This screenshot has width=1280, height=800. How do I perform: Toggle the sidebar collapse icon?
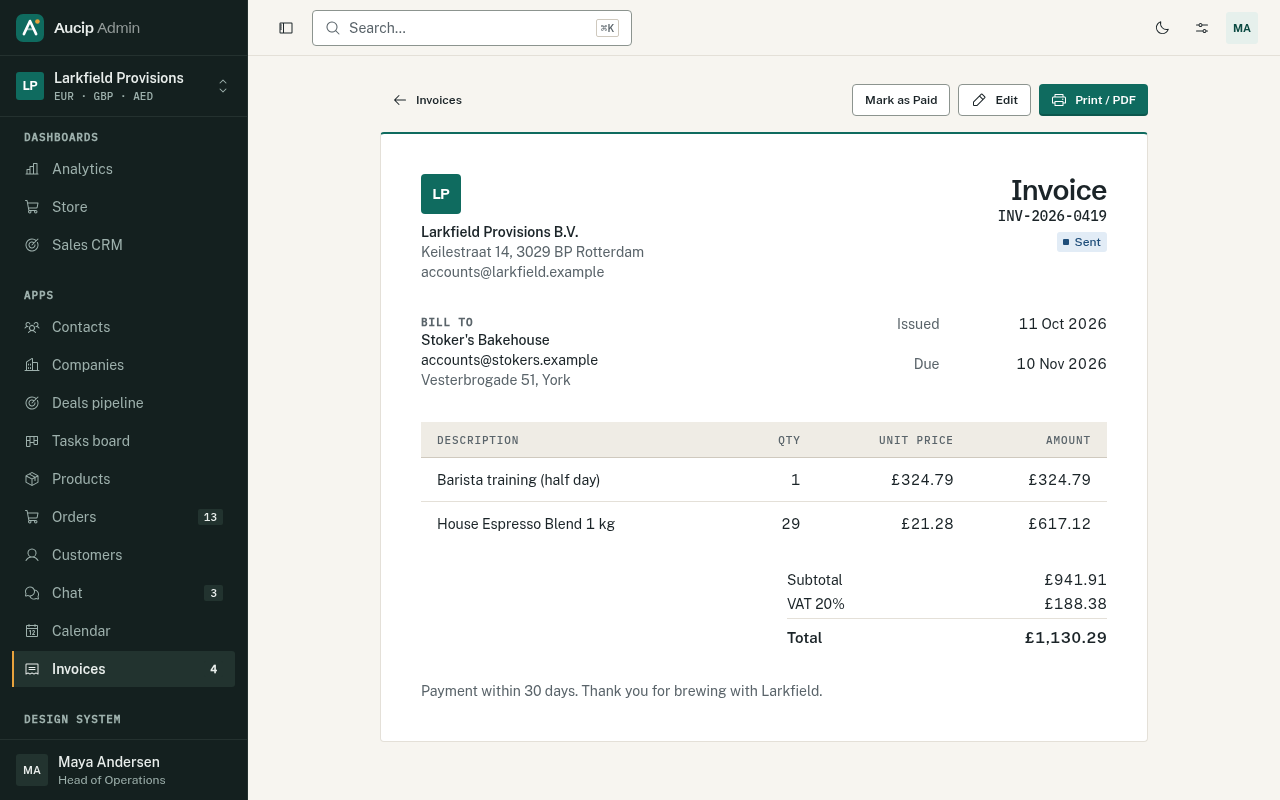click(x=286, y=28)
